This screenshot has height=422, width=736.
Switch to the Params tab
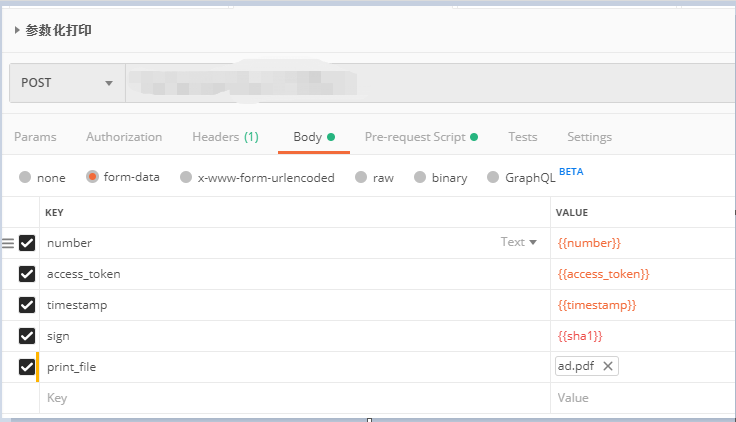(35, 137)
